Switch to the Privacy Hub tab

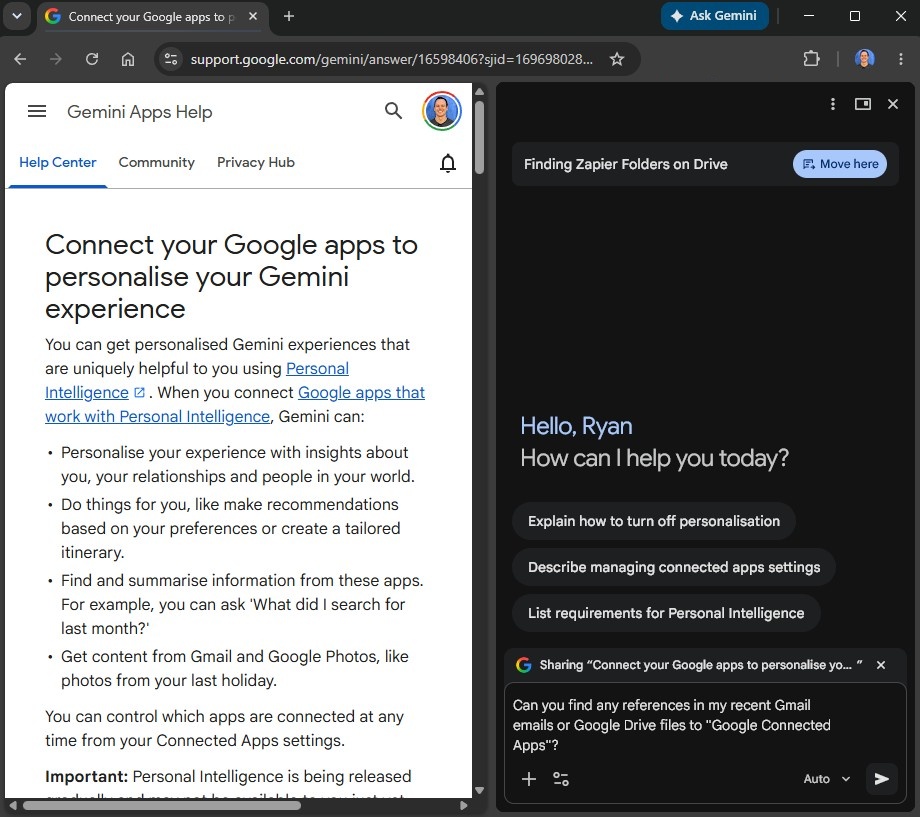pyautogui.click(x=256, y=163)
